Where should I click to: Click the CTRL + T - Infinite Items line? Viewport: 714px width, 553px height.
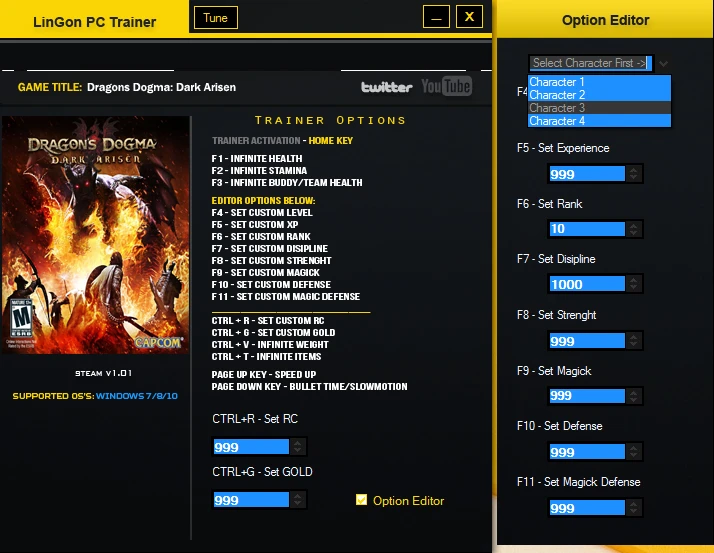tap(266, 356)
